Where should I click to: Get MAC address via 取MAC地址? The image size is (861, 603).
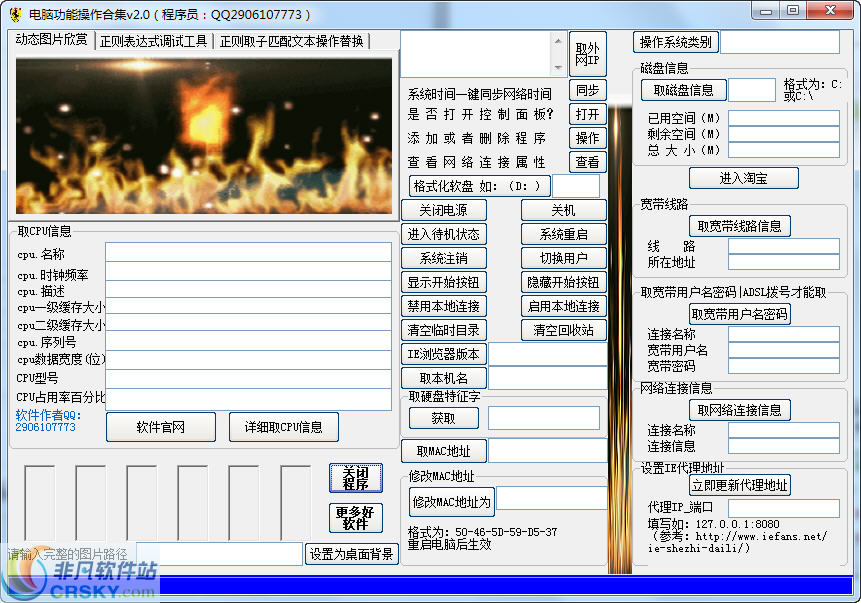tap(444, 450)
